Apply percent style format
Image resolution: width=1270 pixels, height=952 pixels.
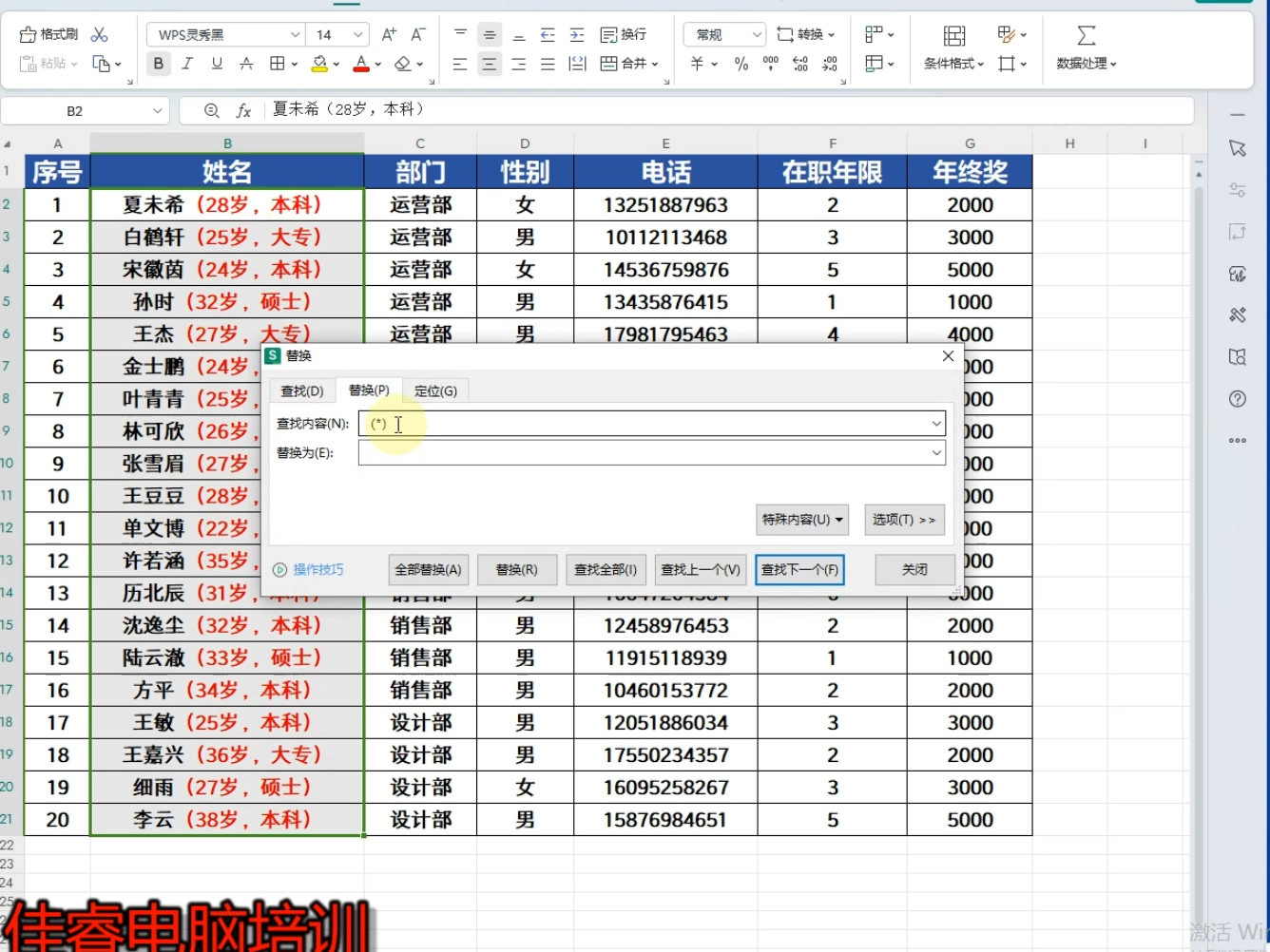[741, 64]
